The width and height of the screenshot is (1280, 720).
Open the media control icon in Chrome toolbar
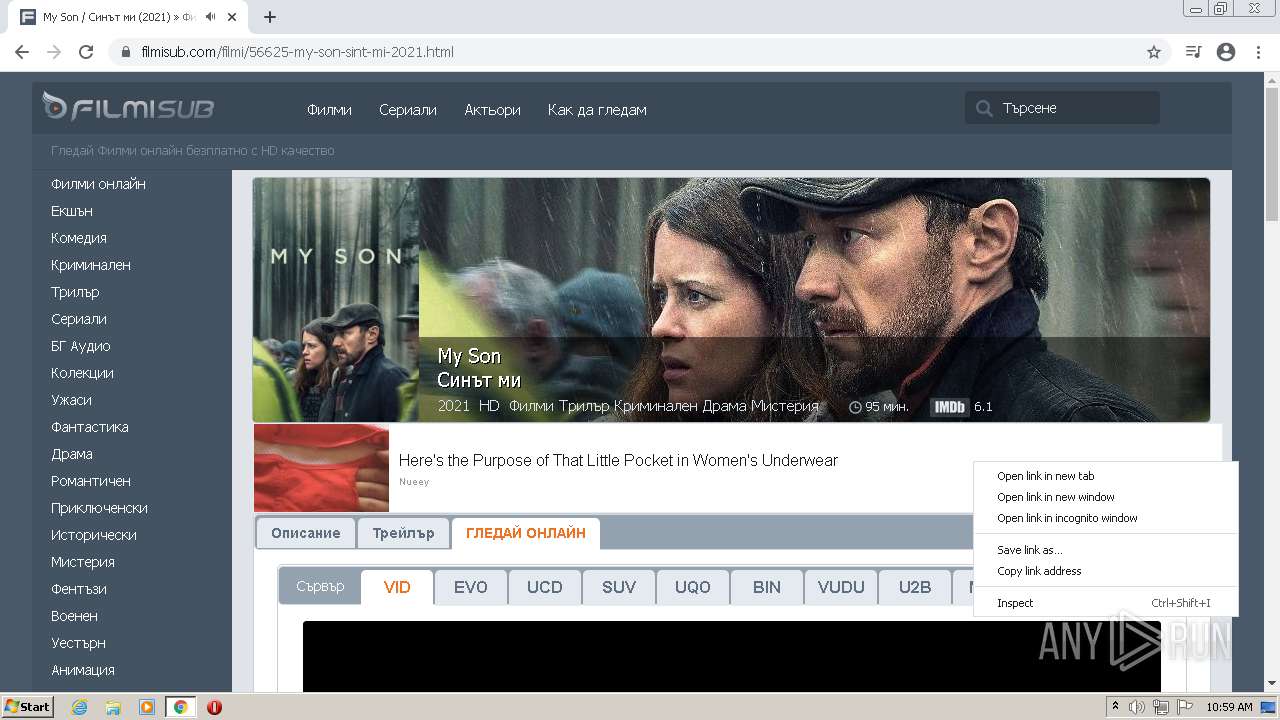pyautogui.click(x=1193, y=52)
